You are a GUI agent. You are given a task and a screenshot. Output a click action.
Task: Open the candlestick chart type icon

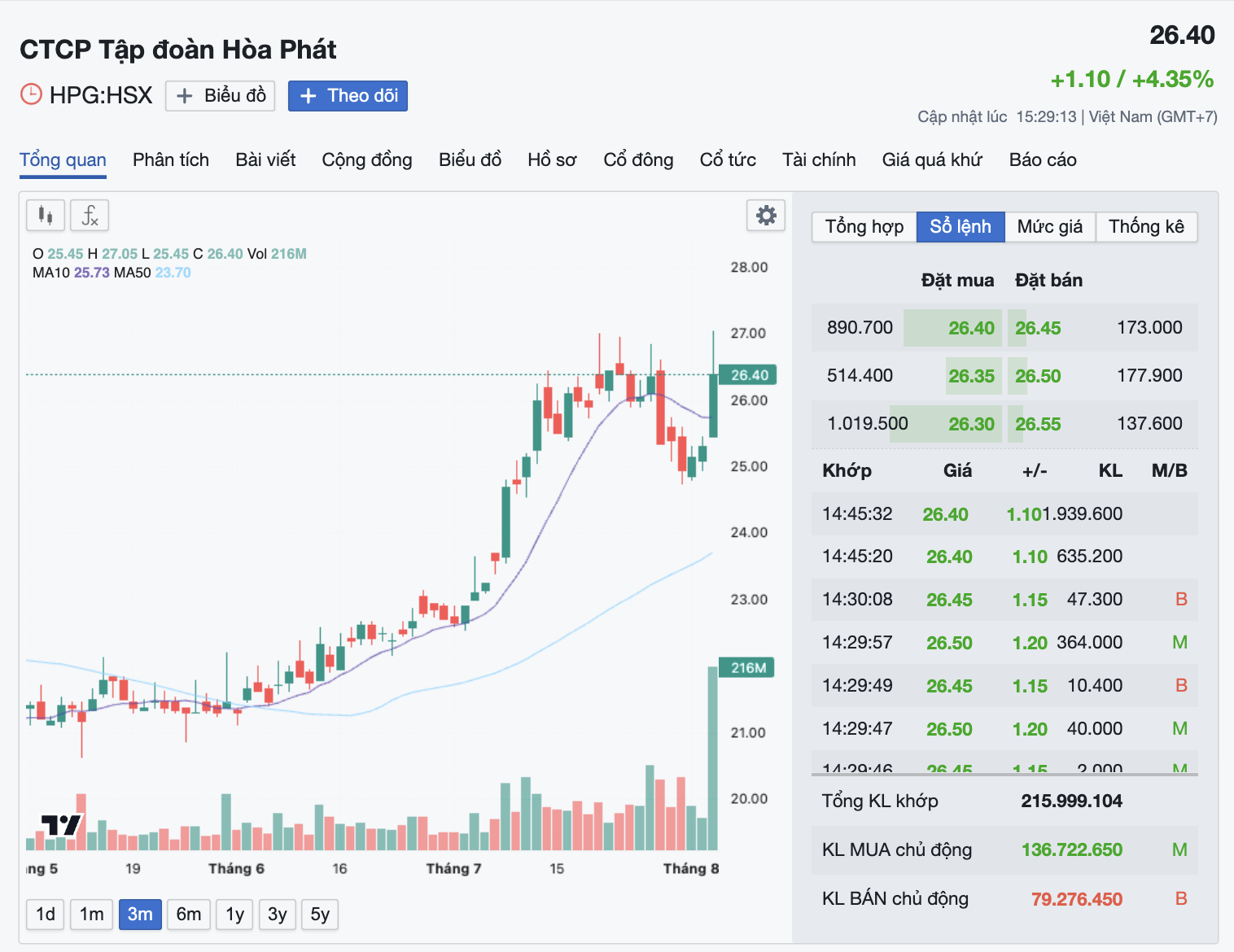click(46, 216)
